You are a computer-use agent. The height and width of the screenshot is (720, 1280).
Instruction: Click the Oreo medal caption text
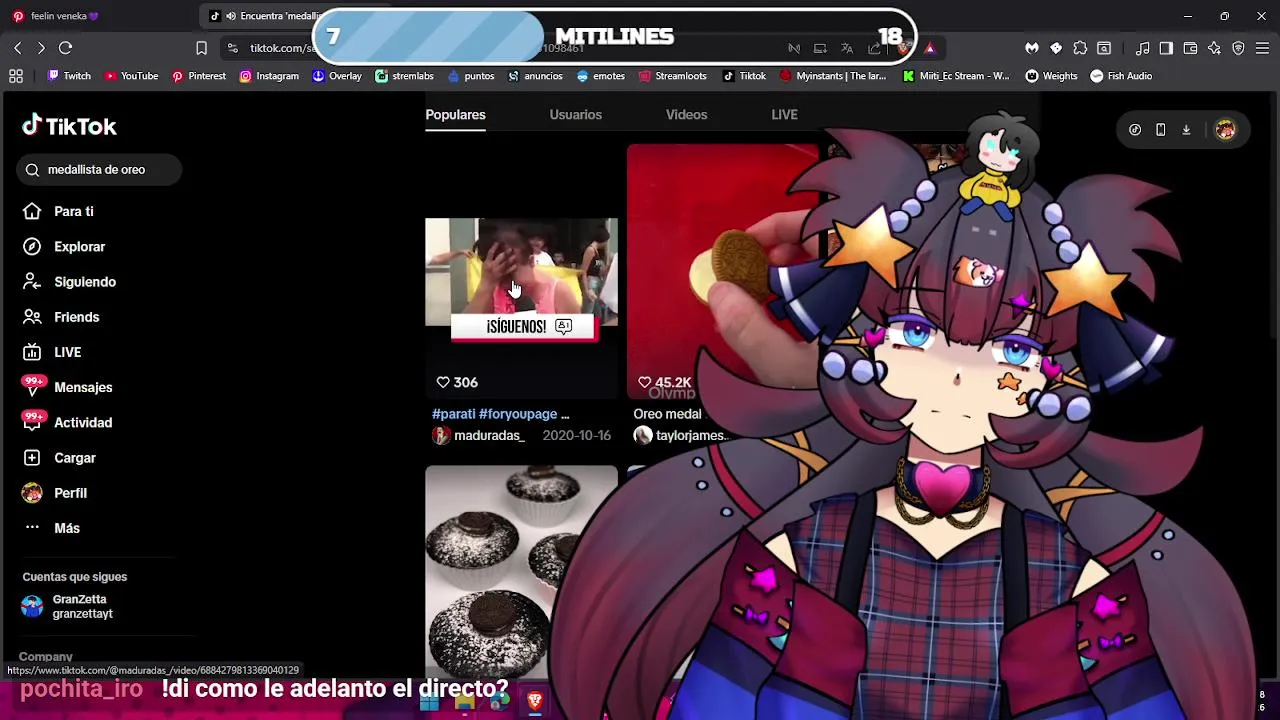click(x=667, y=414)
